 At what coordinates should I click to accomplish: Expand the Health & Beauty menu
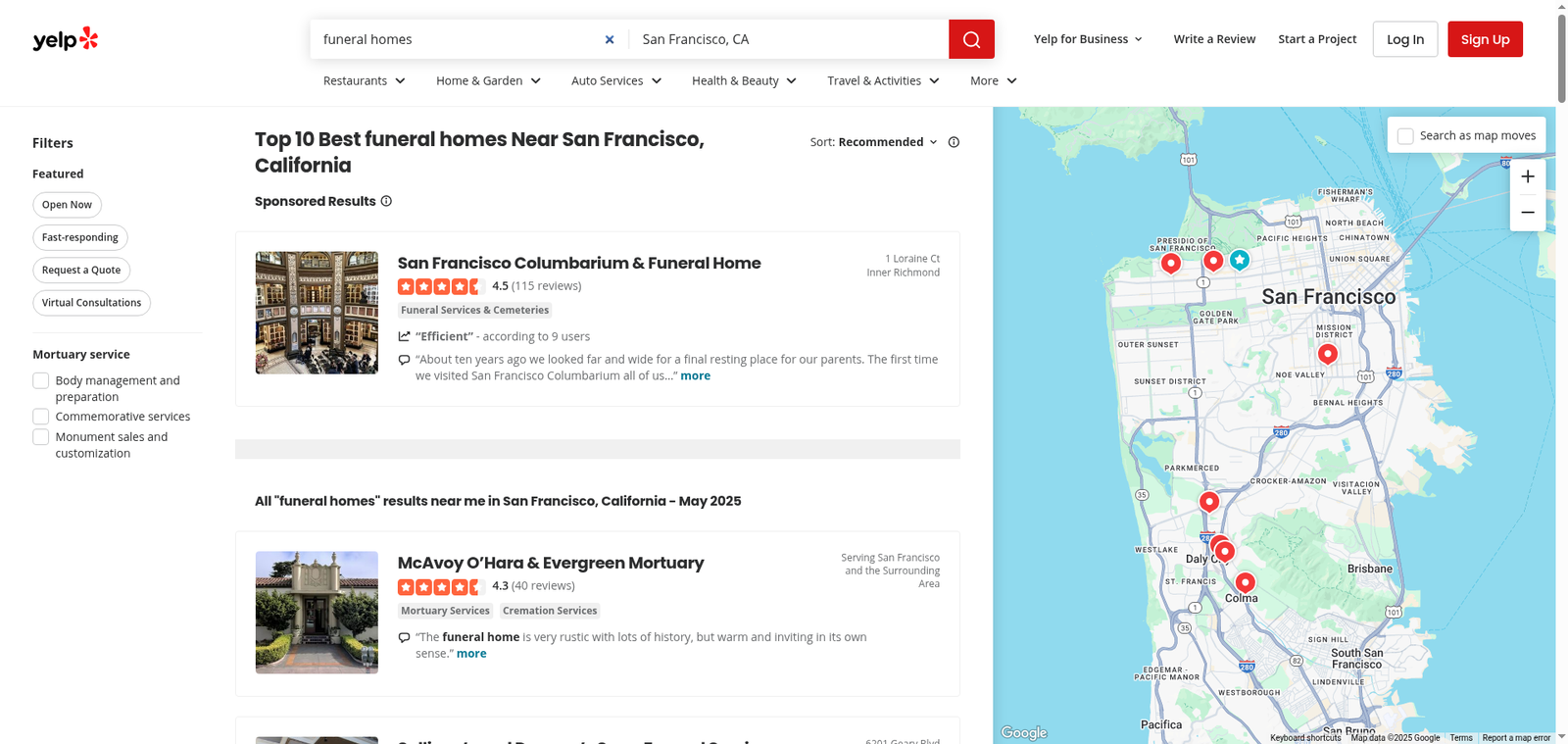[x=745, y=80]
